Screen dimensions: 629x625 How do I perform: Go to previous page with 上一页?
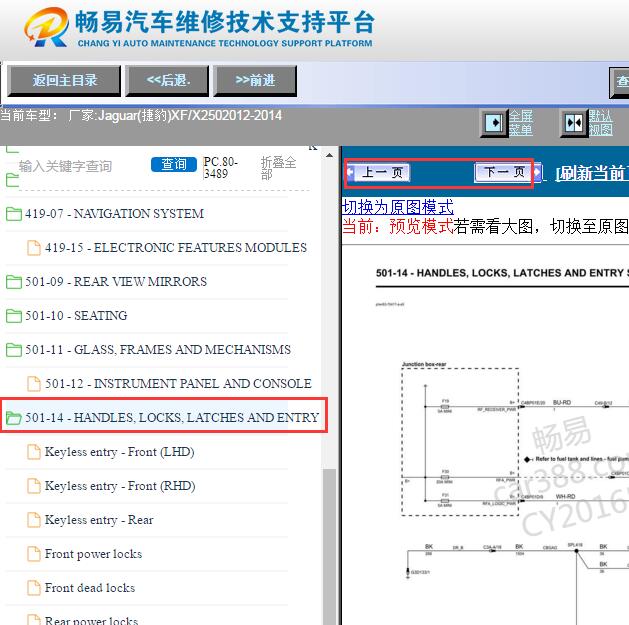point(378,173)
